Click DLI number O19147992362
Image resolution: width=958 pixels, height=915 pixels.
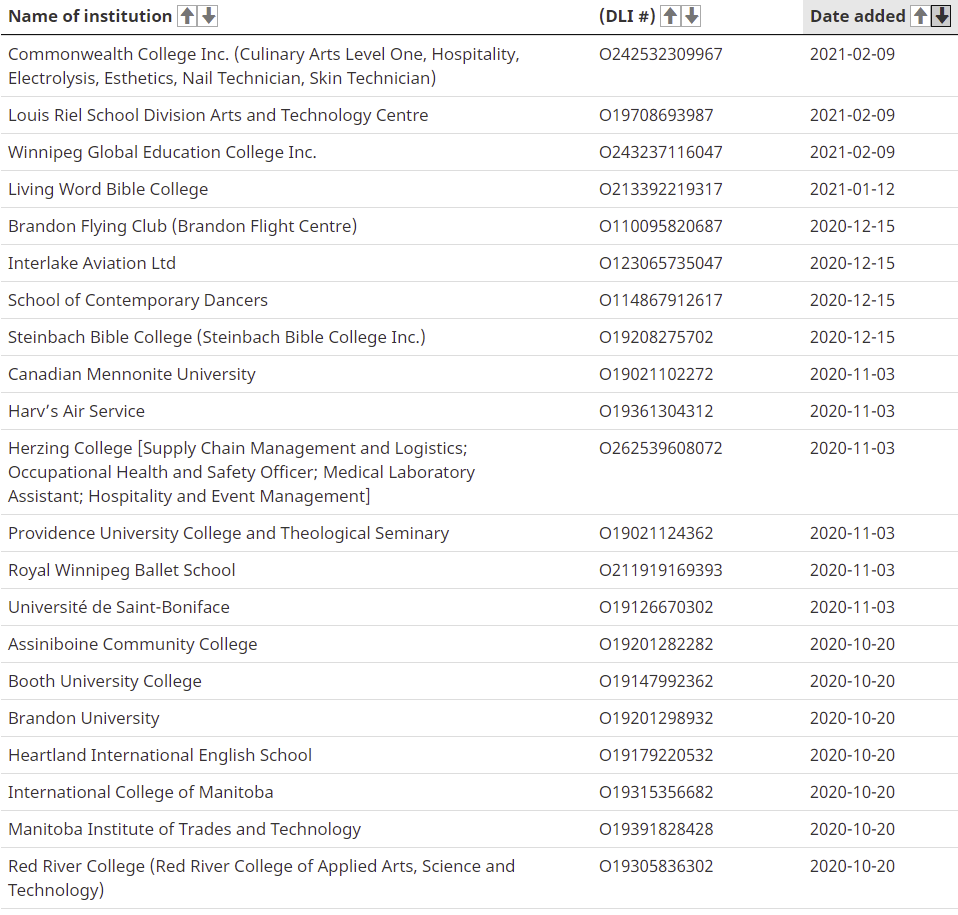(656, 681)
